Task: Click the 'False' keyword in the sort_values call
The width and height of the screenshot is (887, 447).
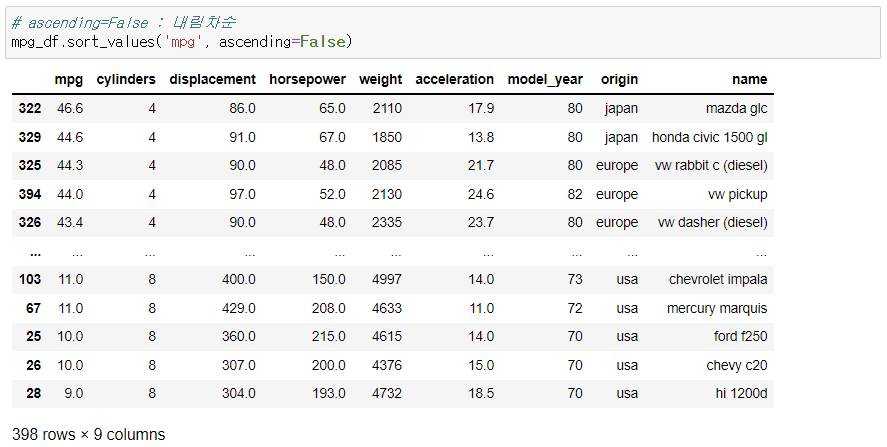Action: pyautogui.click(x=322, y=42)
